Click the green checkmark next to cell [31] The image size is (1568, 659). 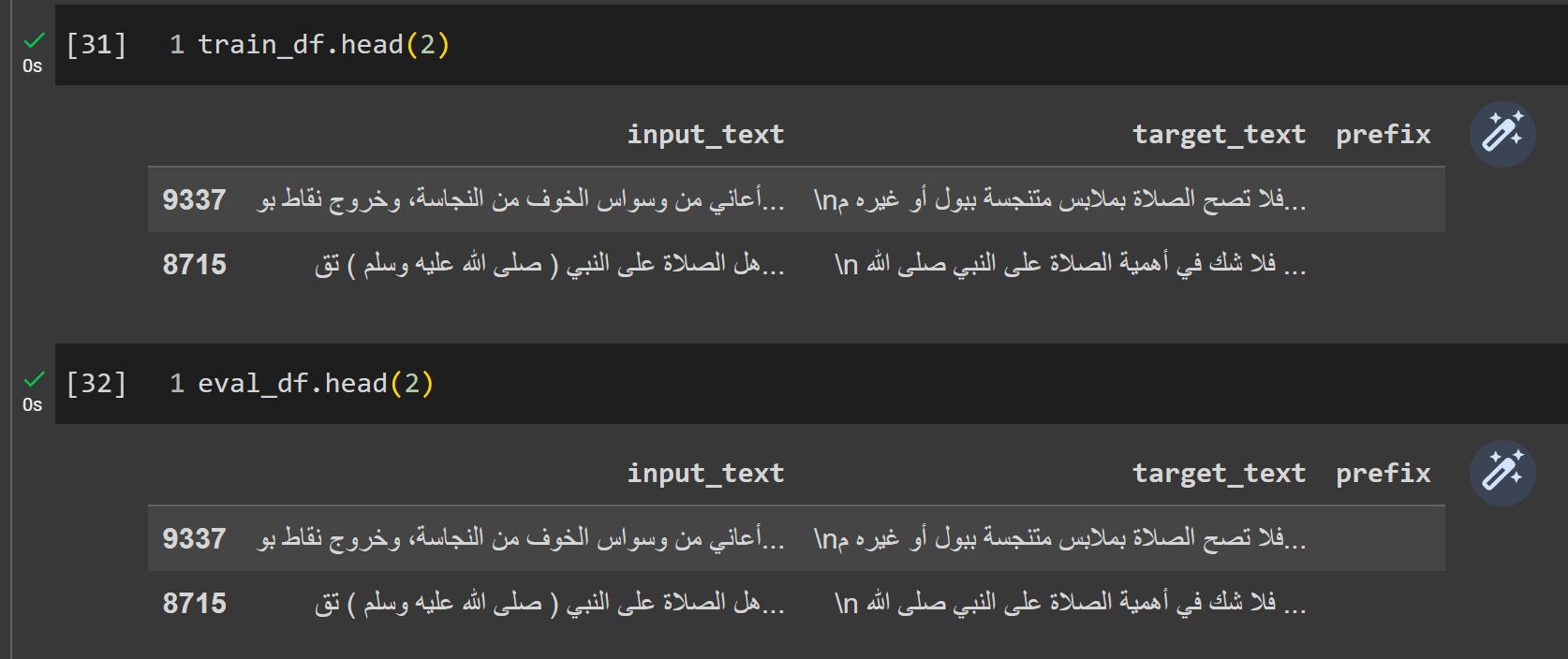32,39
